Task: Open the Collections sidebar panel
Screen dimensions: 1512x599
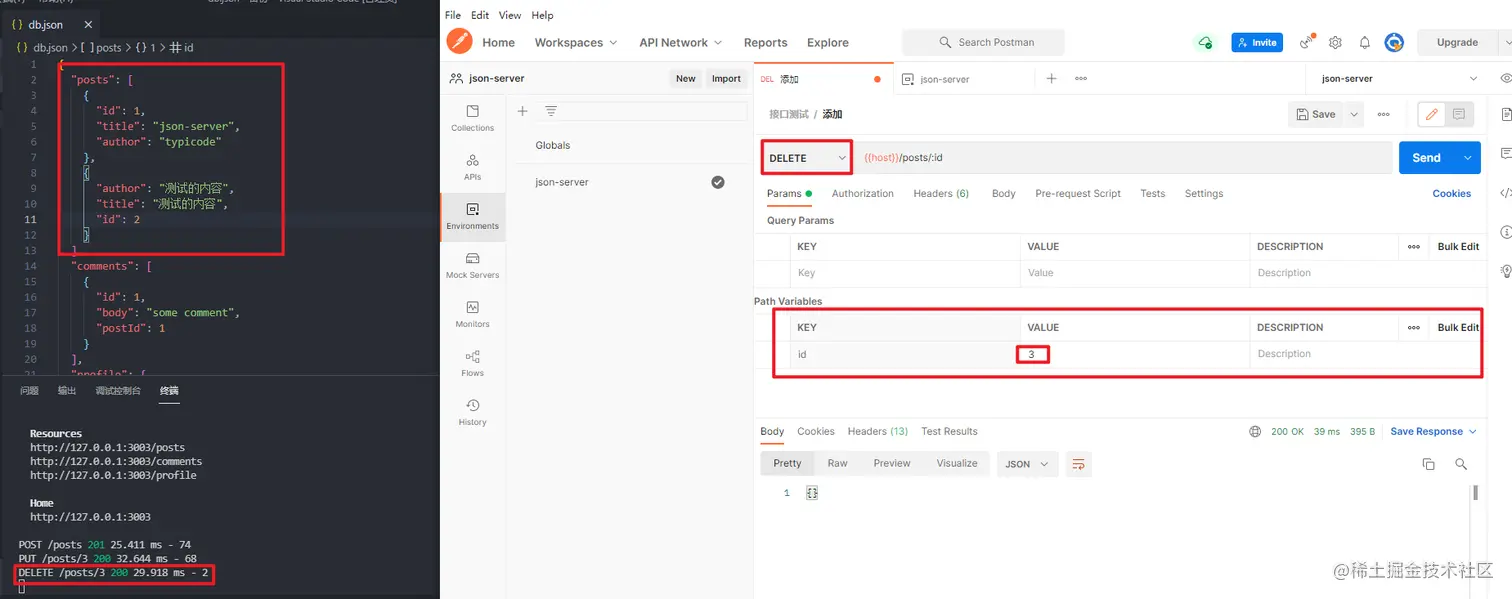Action: pos(472,117)
